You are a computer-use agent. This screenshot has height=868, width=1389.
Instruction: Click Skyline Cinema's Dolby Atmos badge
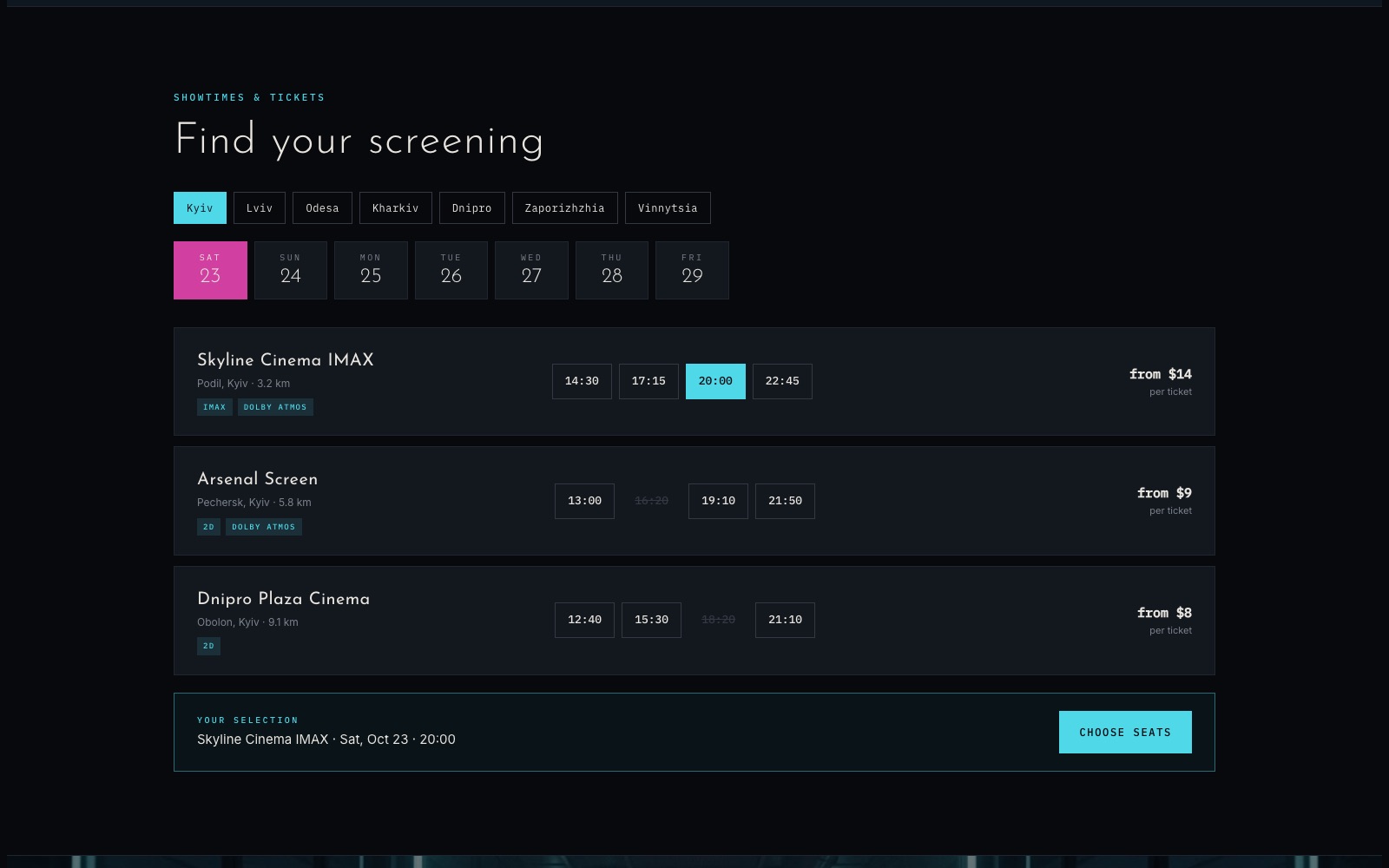coord(275,407)
